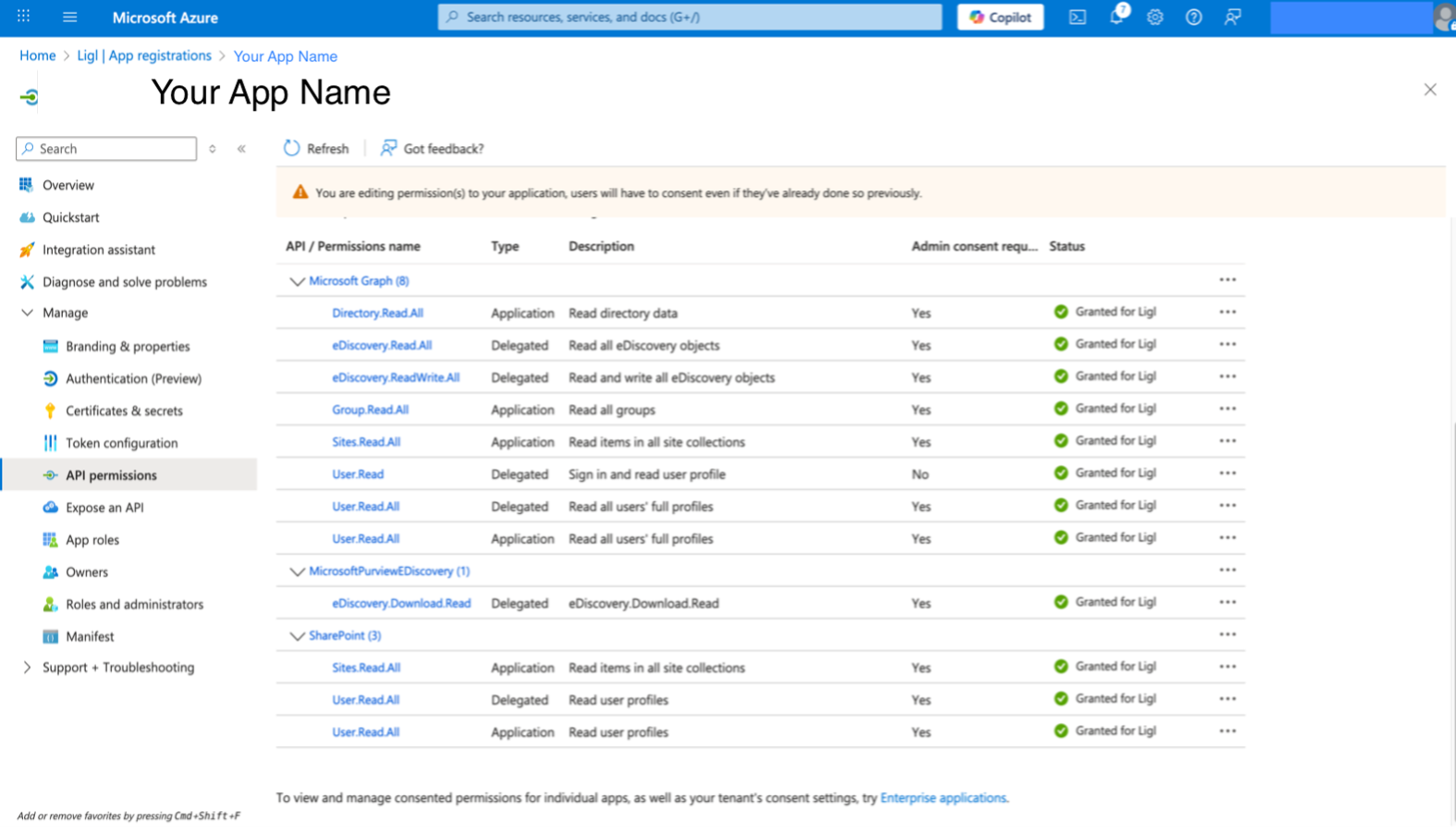Image resolution: width=1456 pixels, height=835 pixels.
Task: Open the User.Read permission link
Action: tap(358, 474)
